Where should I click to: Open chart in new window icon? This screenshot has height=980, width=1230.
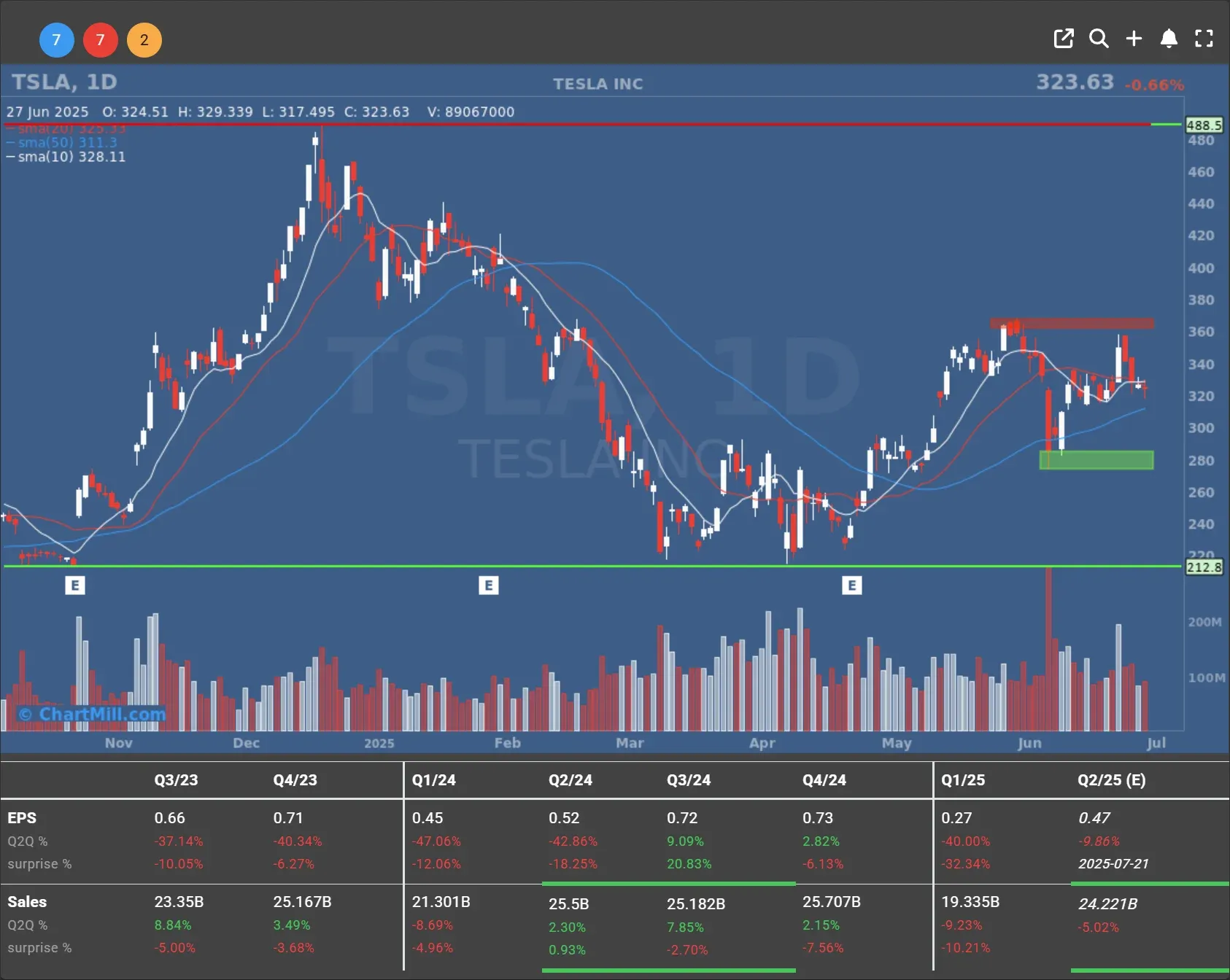pyautogui.click(x=1064, y=39)
